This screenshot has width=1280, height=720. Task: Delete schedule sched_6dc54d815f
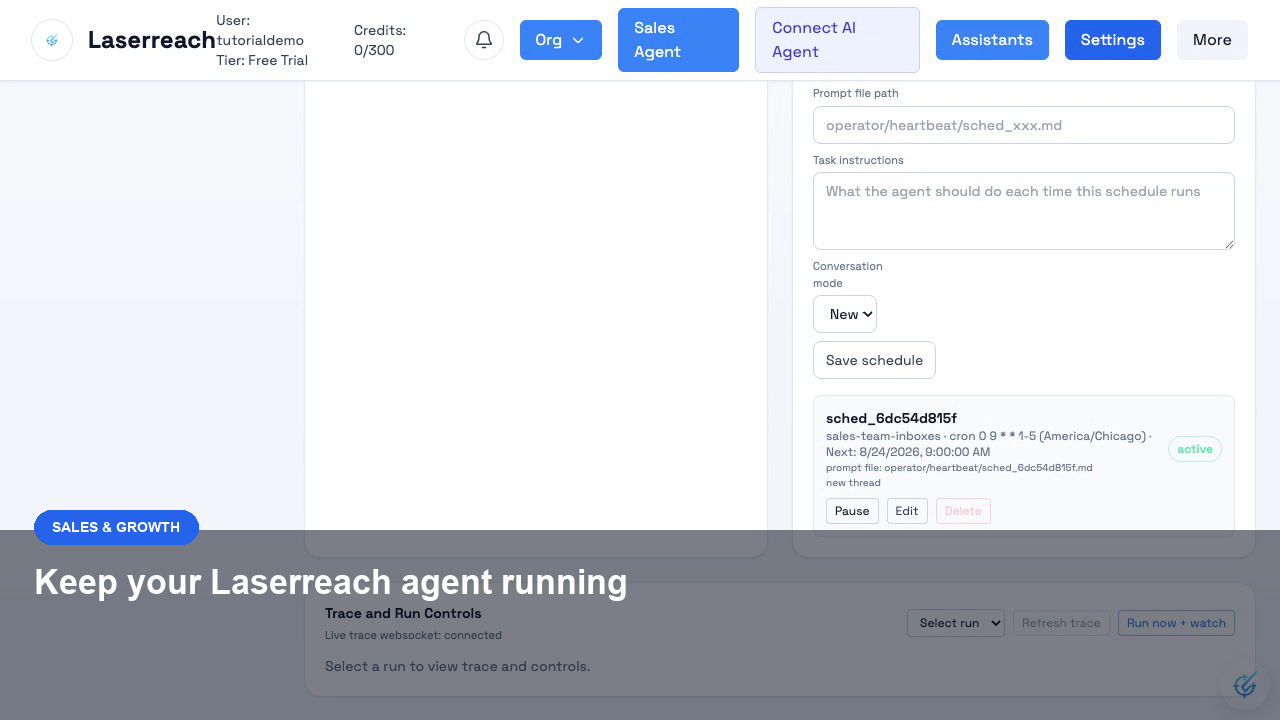pos(963,511)
